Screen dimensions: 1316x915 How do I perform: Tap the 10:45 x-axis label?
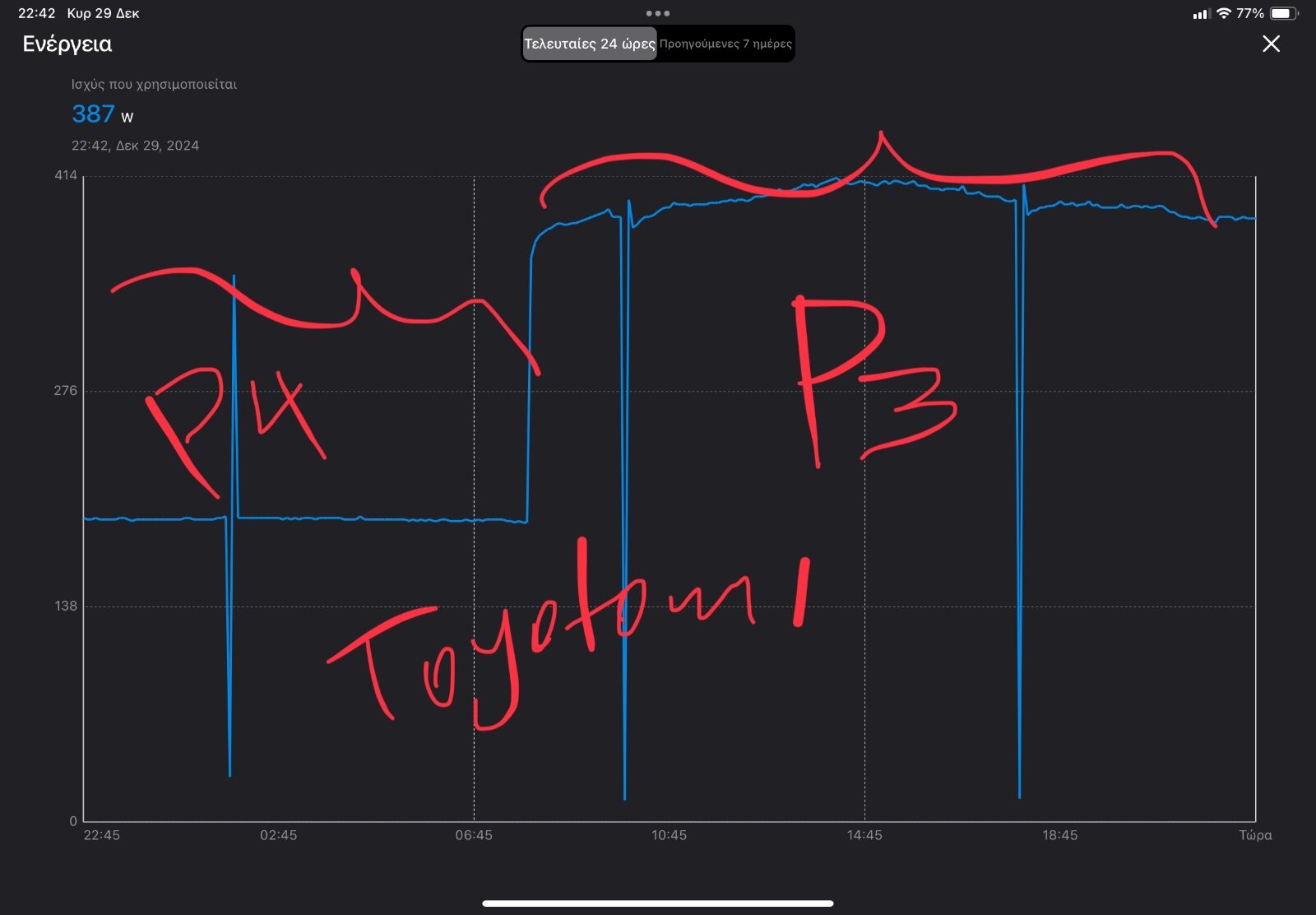click(x=669, y=835)
